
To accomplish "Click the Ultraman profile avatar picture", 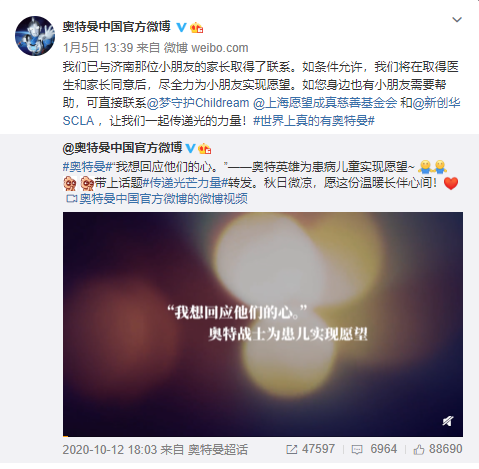I will [x=35, y=36].
